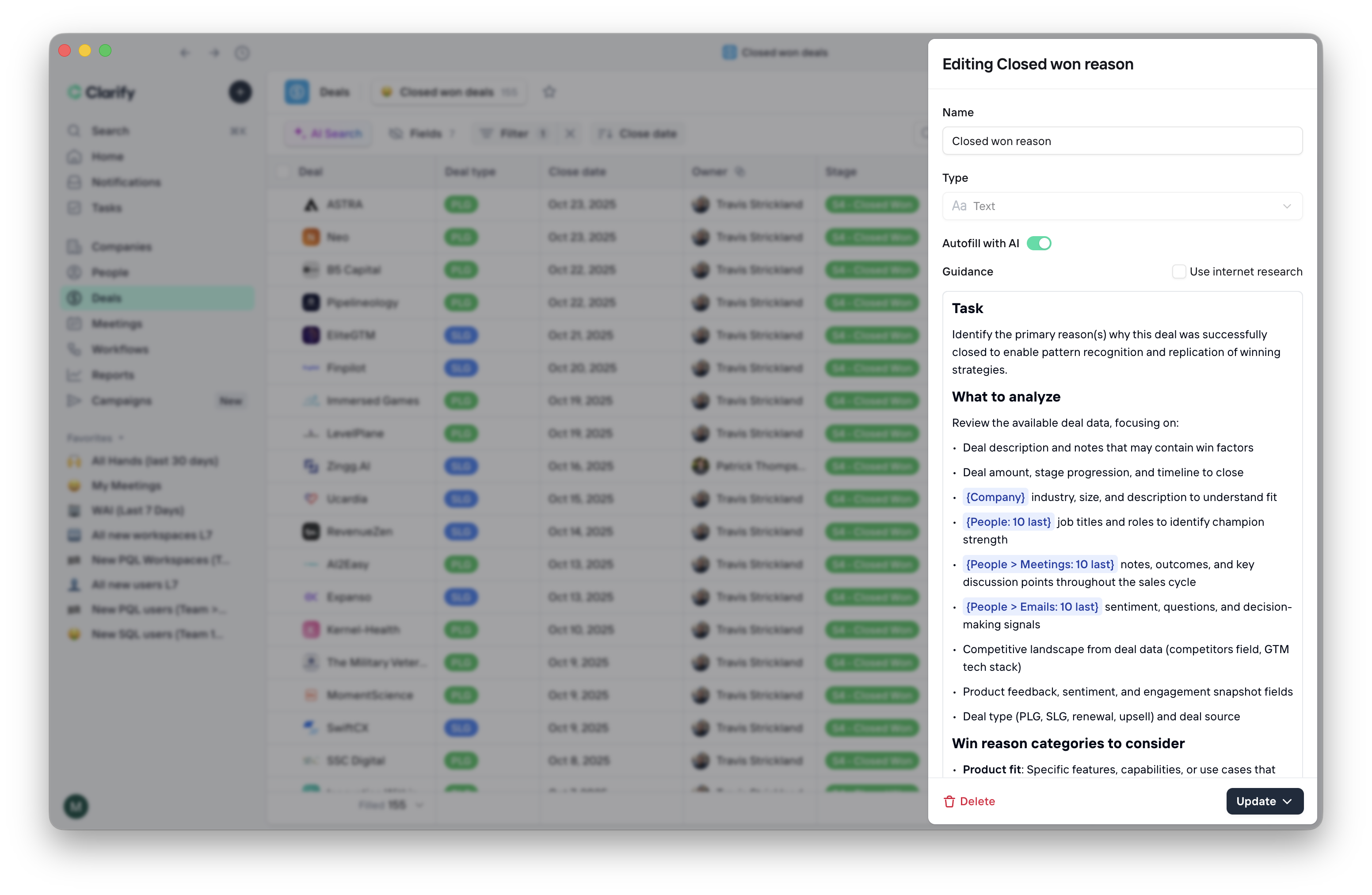Click the X icon to clear filter

pos(570,134)
